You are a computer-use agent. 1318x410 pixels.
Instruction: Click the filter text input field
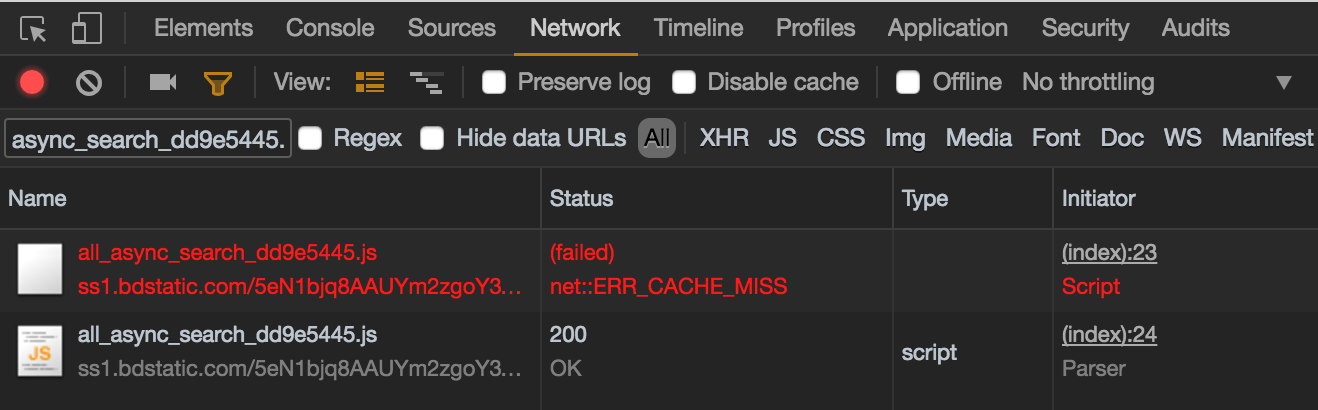click(x=148, y=139)
